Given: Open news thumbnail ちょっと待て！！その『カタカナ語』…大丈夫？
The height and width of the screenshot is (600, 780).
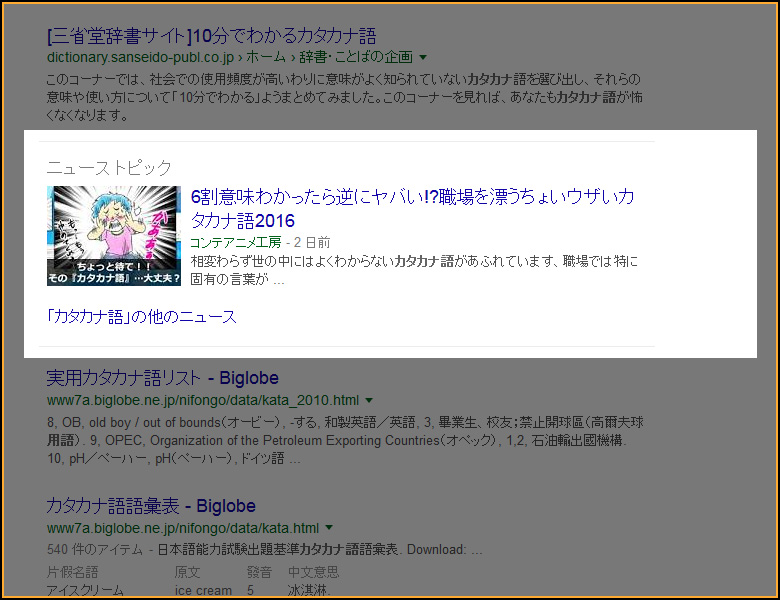Looking at the screenshot, I should point(114,236).
